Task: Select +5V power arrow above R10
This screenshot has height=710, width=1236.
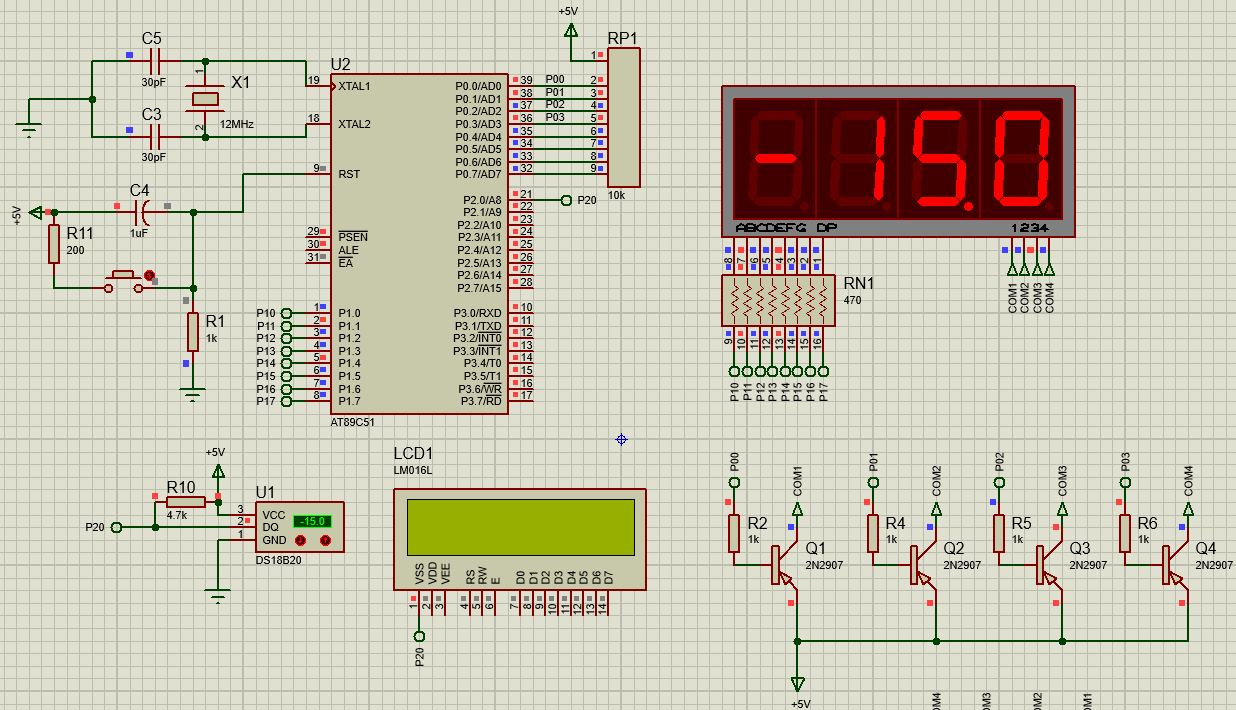Action: pyautogui.click(x=219, y=468)
